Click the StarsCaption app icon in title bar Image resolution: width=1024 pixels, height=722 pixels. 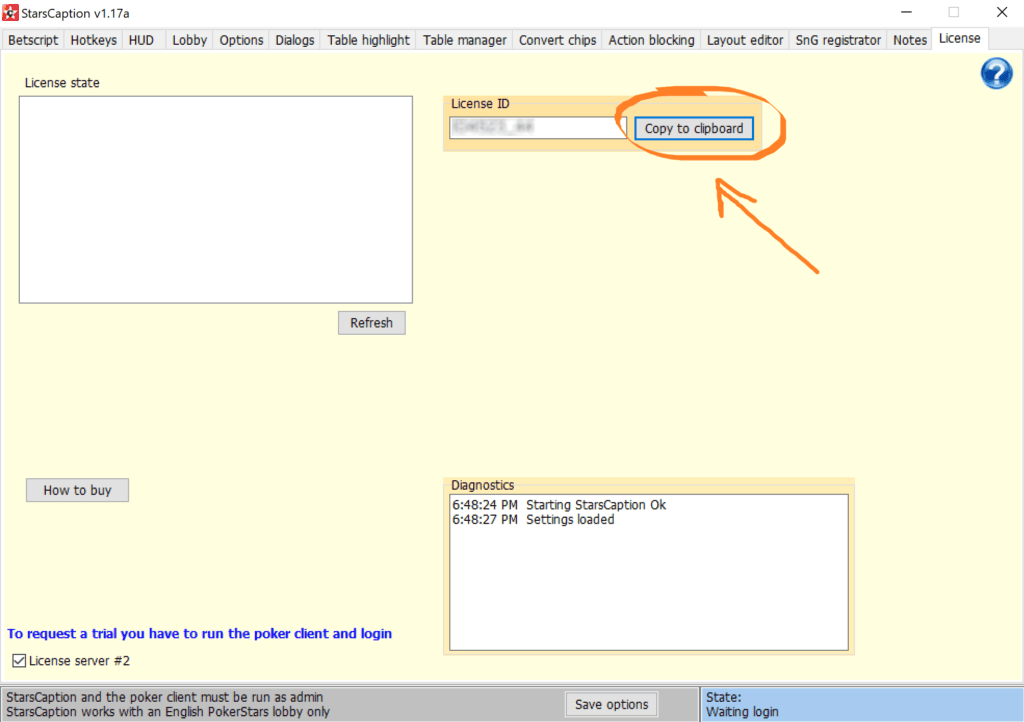point(10,12)
